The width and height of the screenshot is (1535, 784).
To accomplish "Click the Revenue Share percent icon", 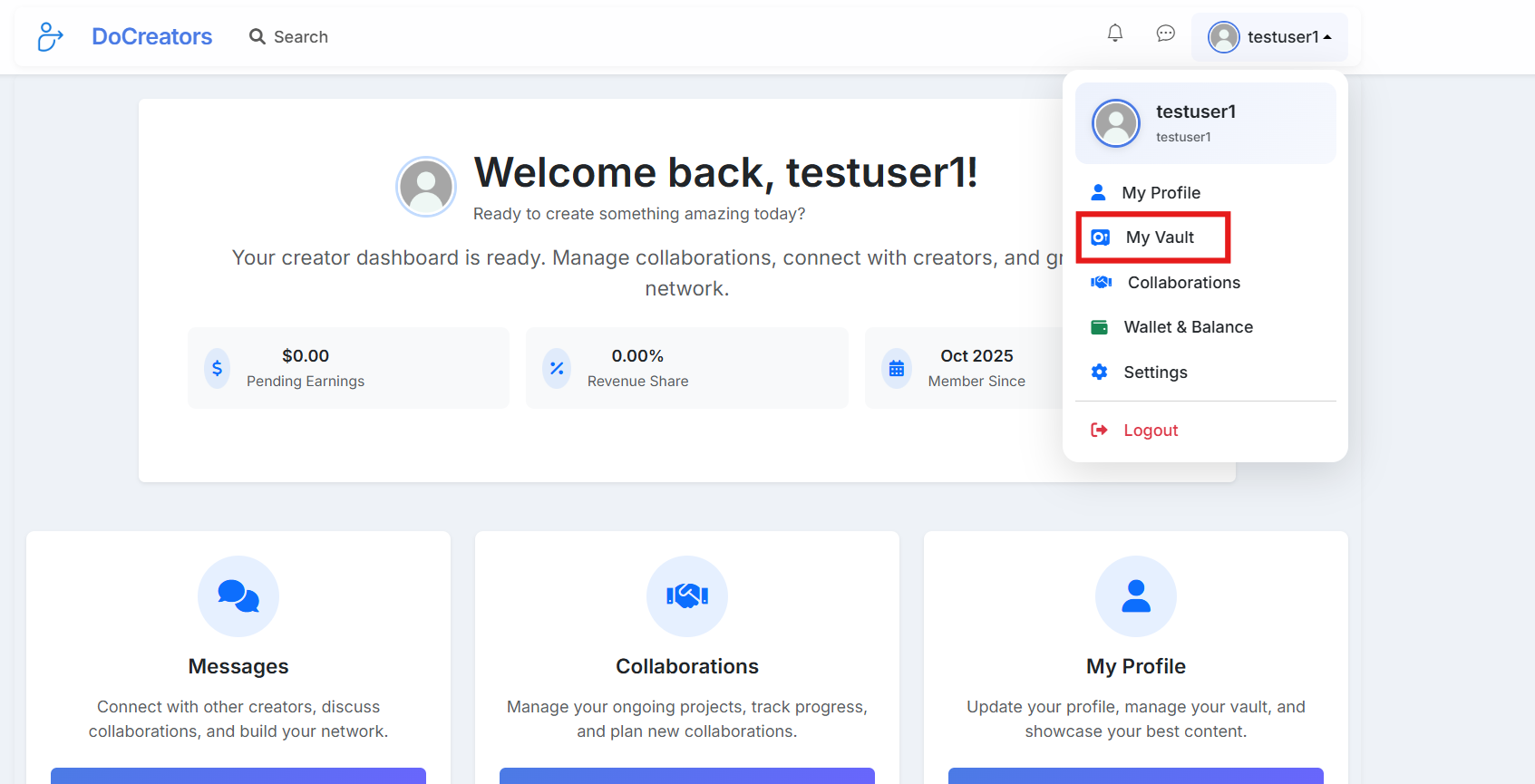I will click(x=557, y=368).
